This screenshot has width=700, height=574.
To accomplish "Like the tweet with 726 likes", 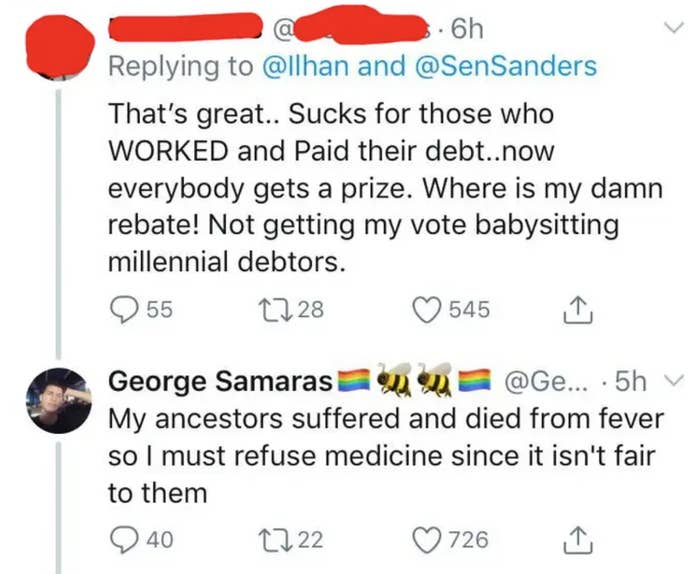I will [x=426, y=540].
